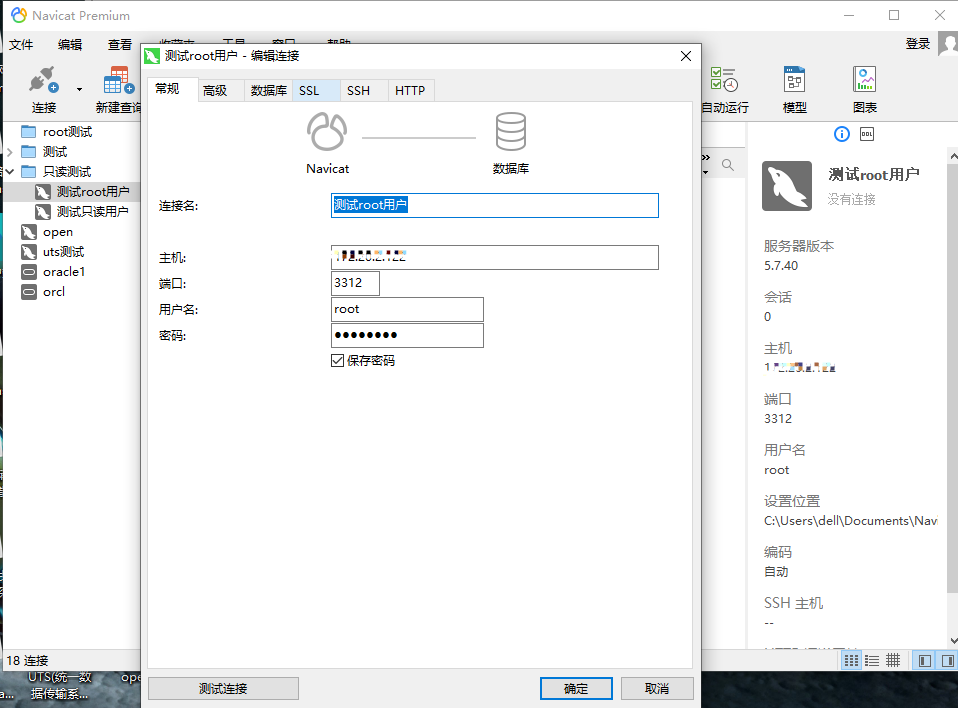Screen dimensions: 958x708
Task: Select the orcl connection
Action: tap(54, 292)
